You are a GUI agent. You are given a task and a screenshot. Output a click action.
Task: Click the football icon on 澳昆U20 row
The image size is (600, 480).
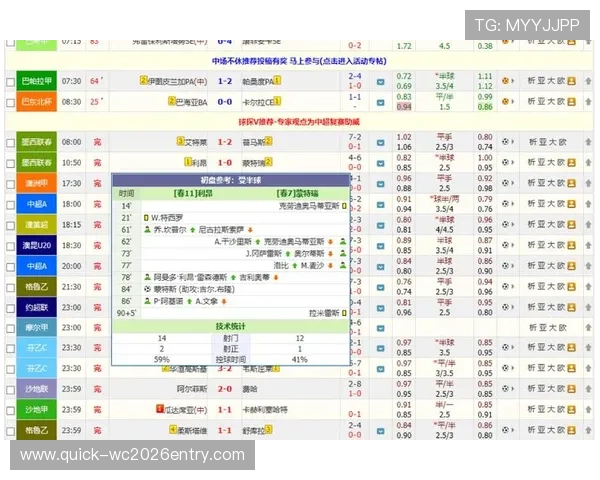coord(506,245)
